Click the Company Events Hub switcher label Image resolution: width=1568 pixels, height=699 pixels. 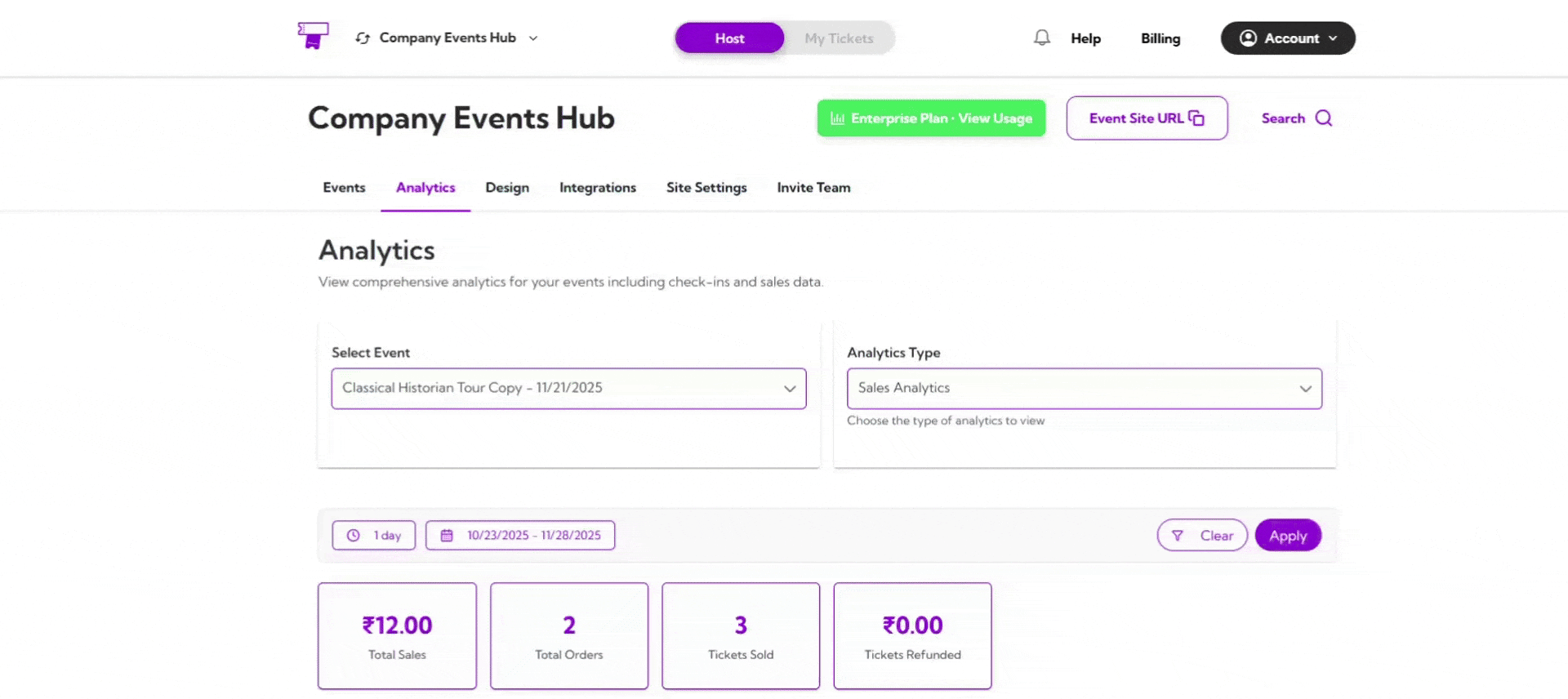(x=448, y=38)
